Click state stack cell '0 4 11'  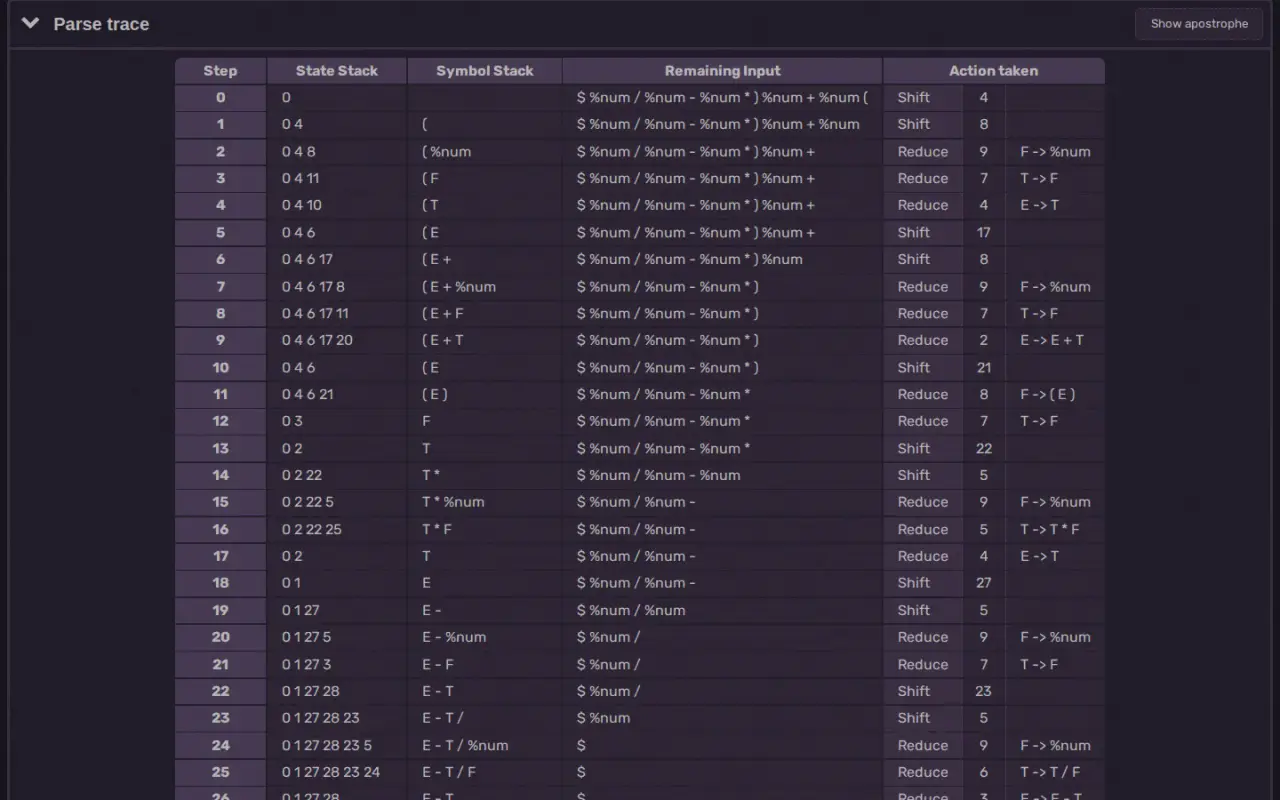click(x=337, y=179)
